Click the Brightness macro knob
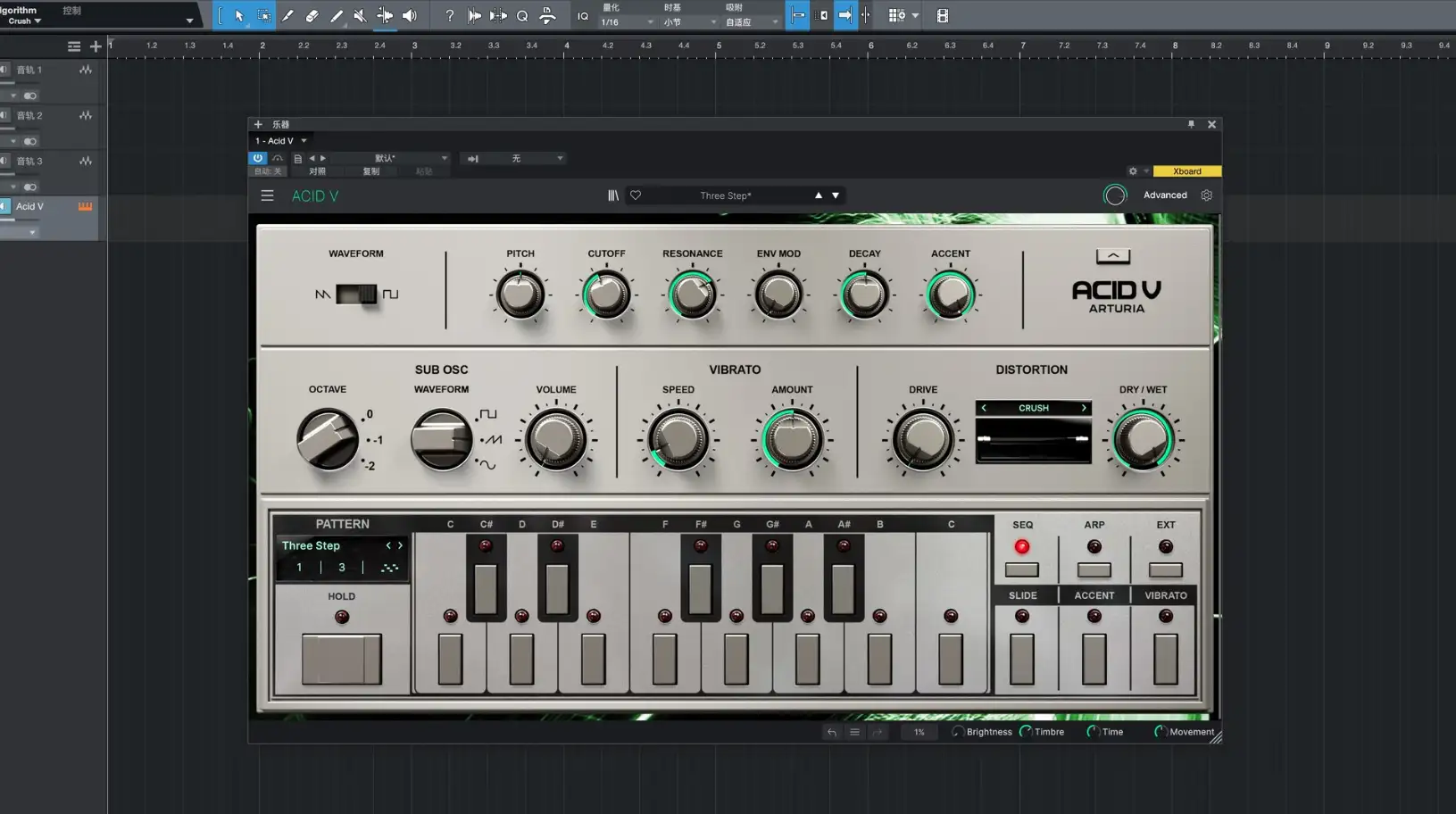 point(958,732)
